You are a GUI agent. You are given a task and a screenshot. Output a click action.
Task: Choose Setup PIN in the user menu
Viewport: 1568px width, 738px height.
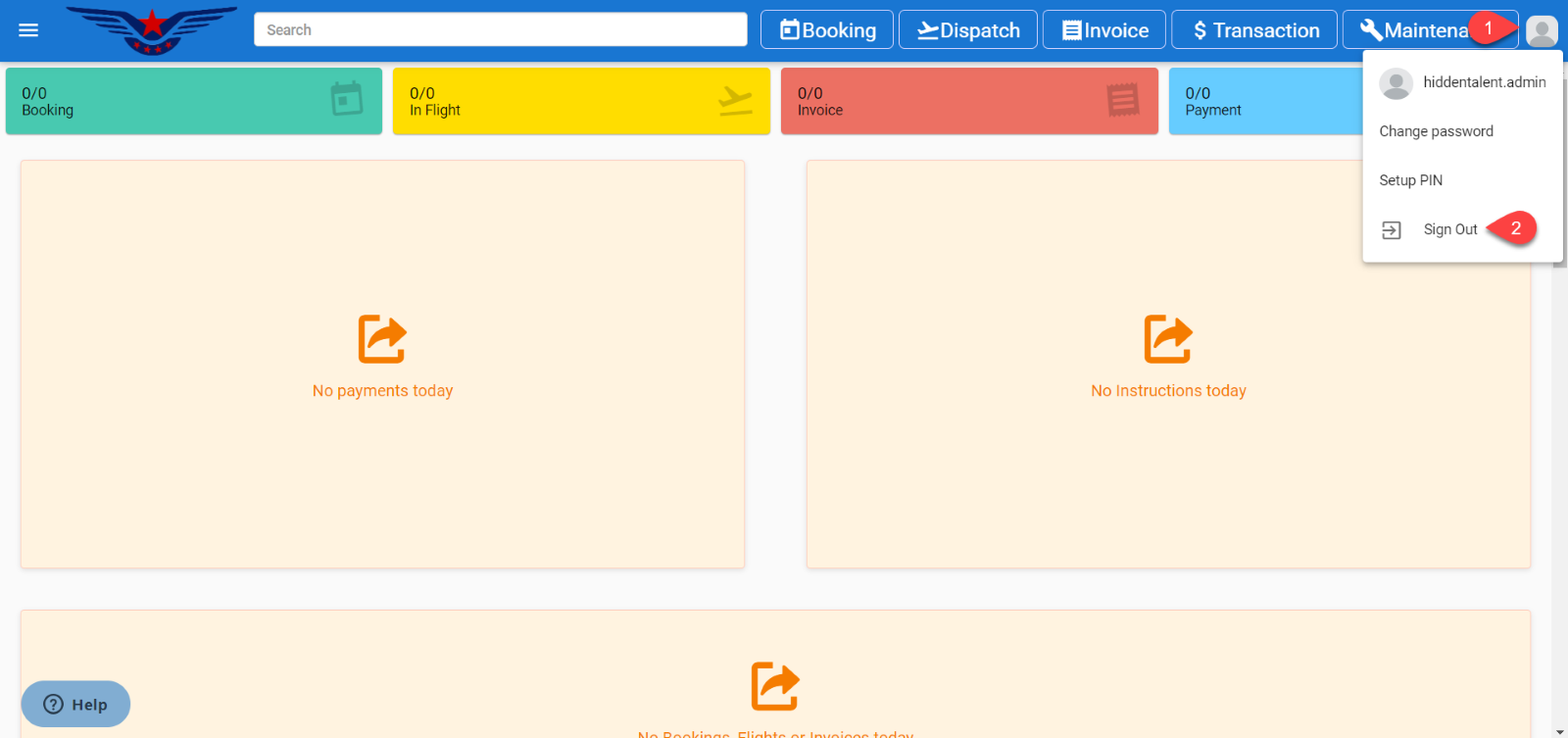(x=1411, y=180)
